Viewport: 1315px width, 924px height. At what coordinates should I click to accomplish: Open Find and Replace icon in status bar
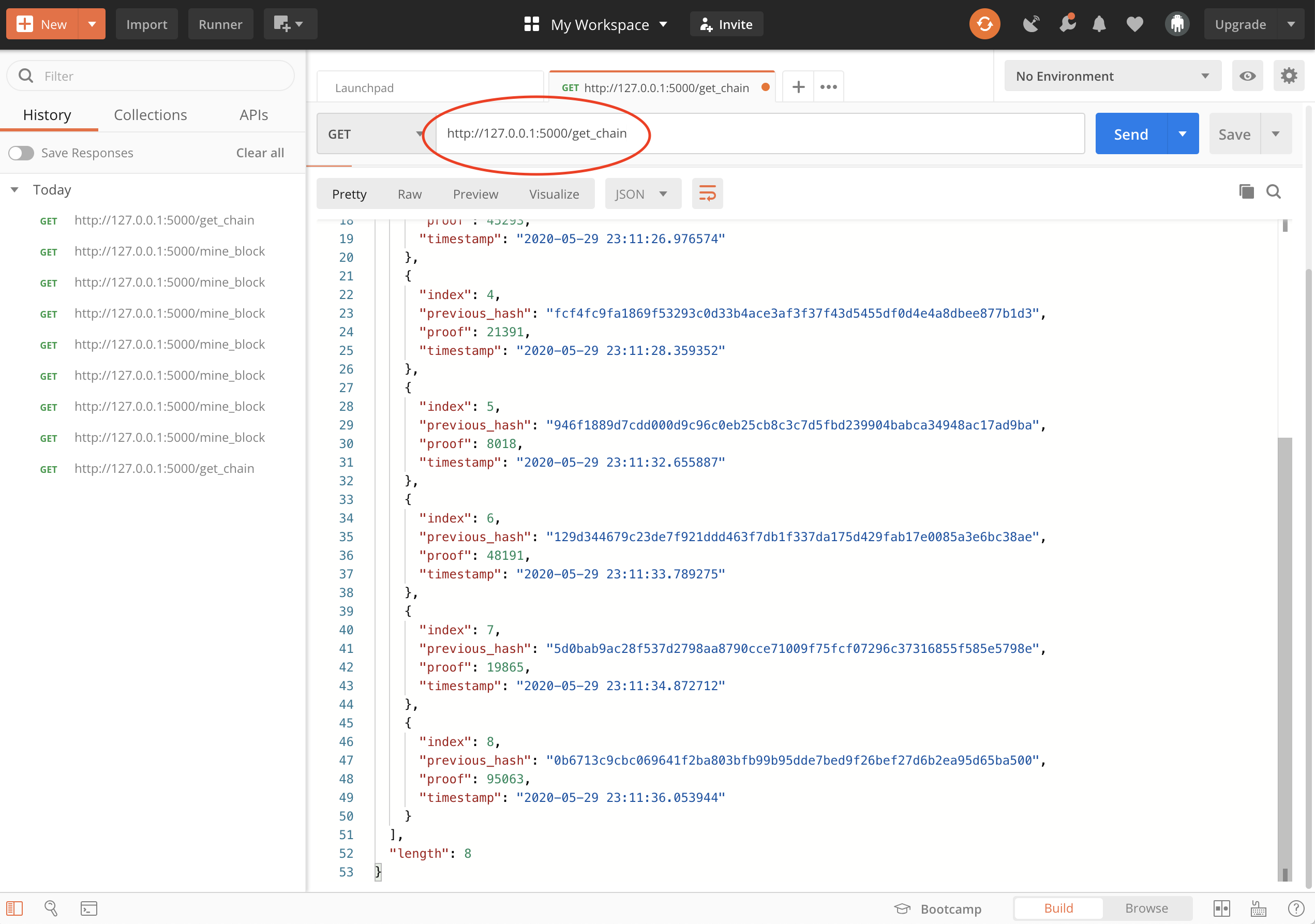51,908
